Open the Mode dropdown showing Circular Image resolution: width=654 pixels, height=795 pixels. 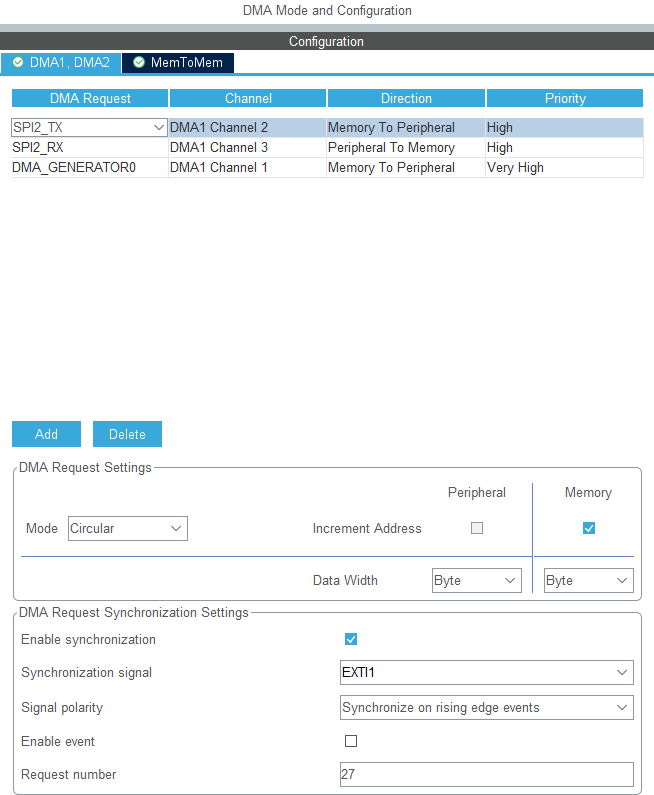tap(128, 528)
